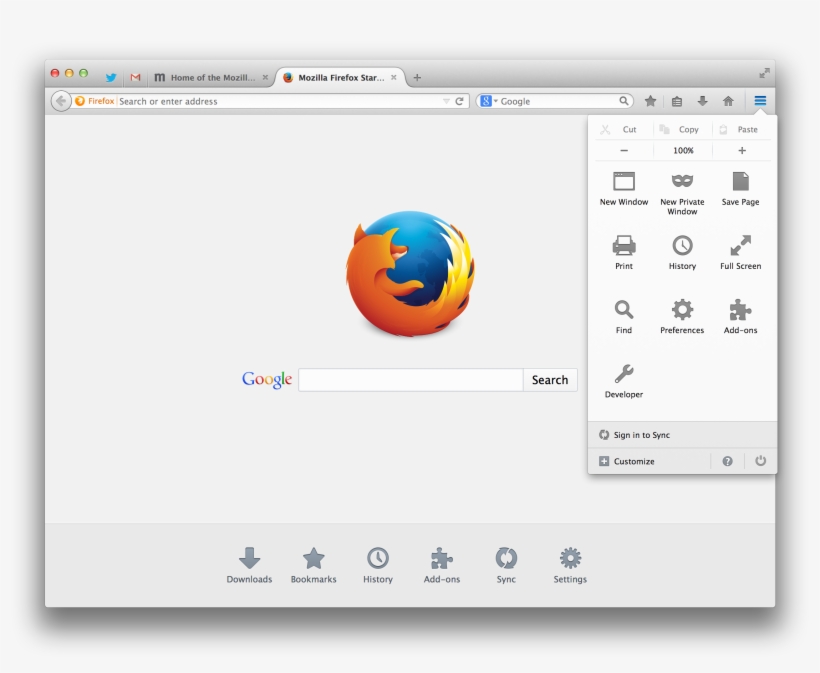Open Preferences from the menu panel

tap(682, 310)
